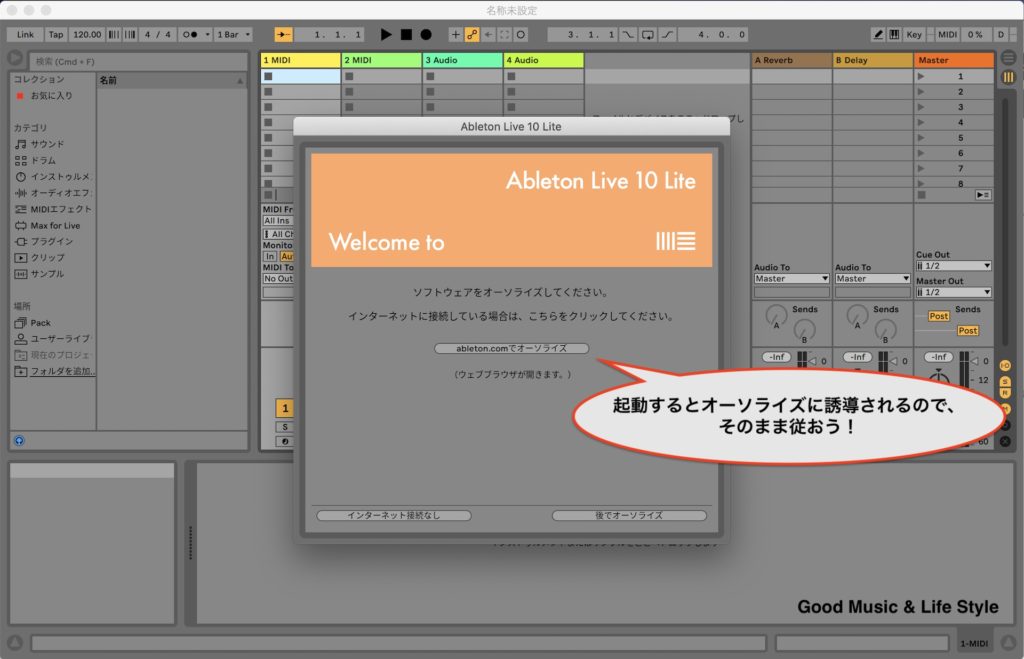Open the All Ins MIDI From dropdown
The image size is (1024, 659).
tap(278, 221)
